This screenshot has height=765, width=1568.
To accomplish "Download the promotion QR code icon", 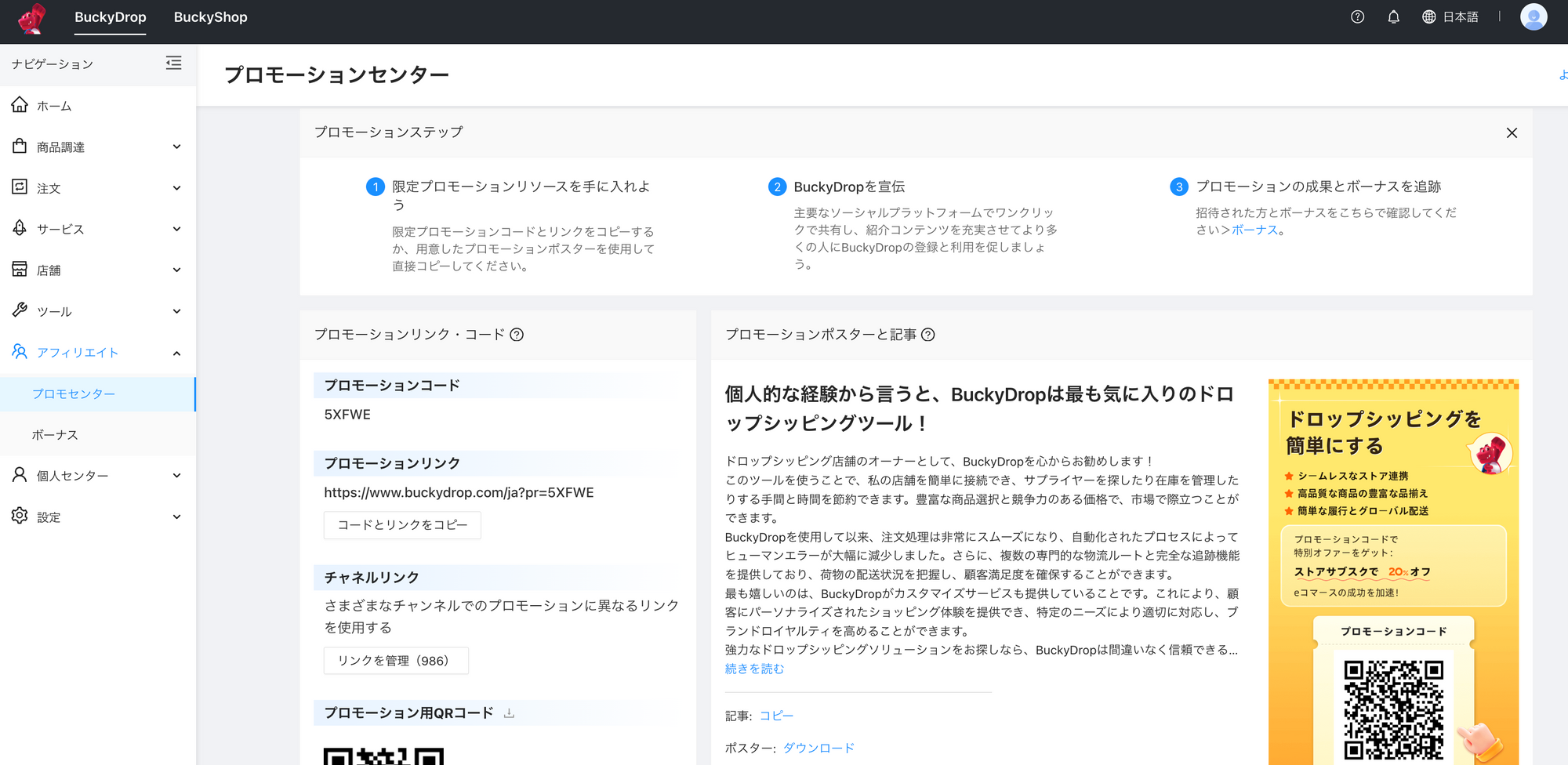I will click(510, 712).
